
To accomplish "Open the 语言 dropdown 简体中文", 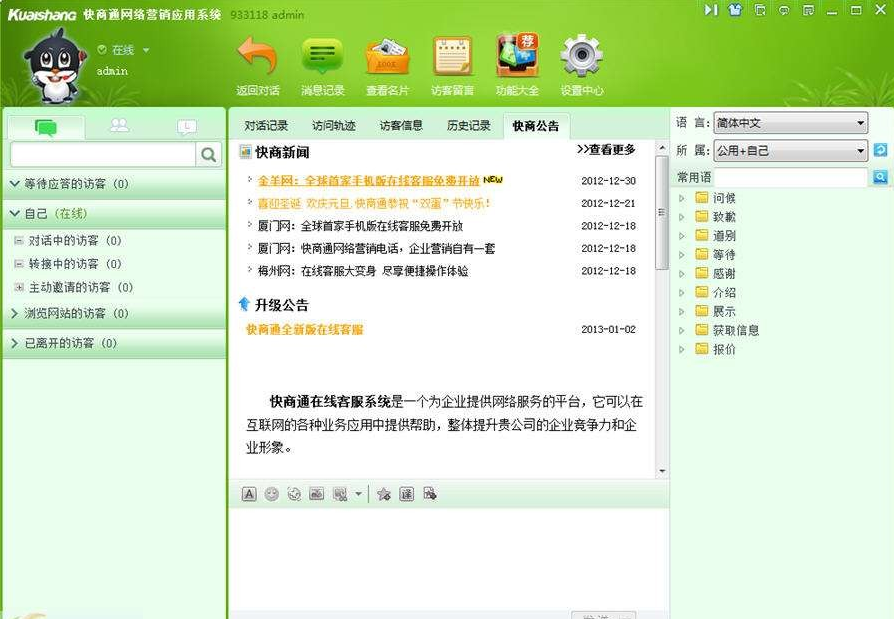I will tap(791, 123).
